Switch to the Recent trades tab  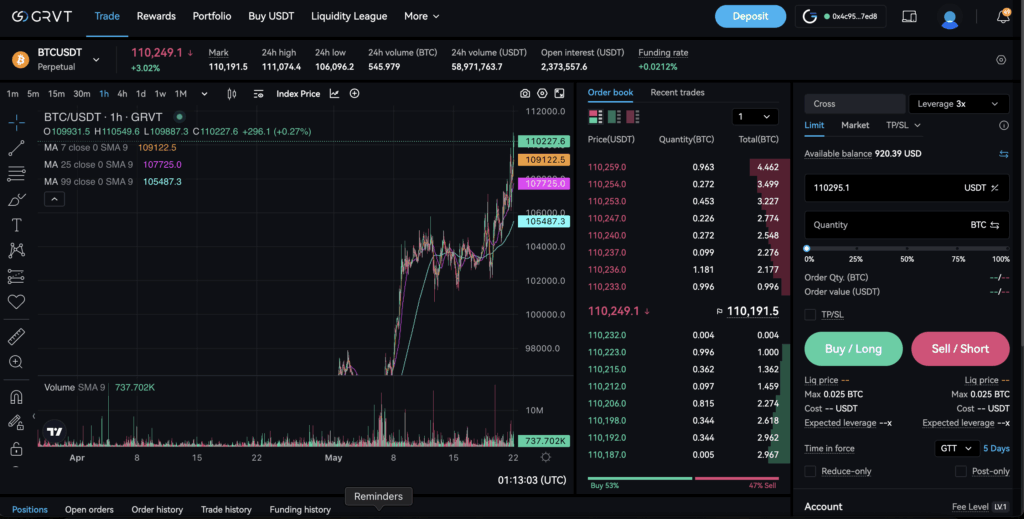coord(677,93)
